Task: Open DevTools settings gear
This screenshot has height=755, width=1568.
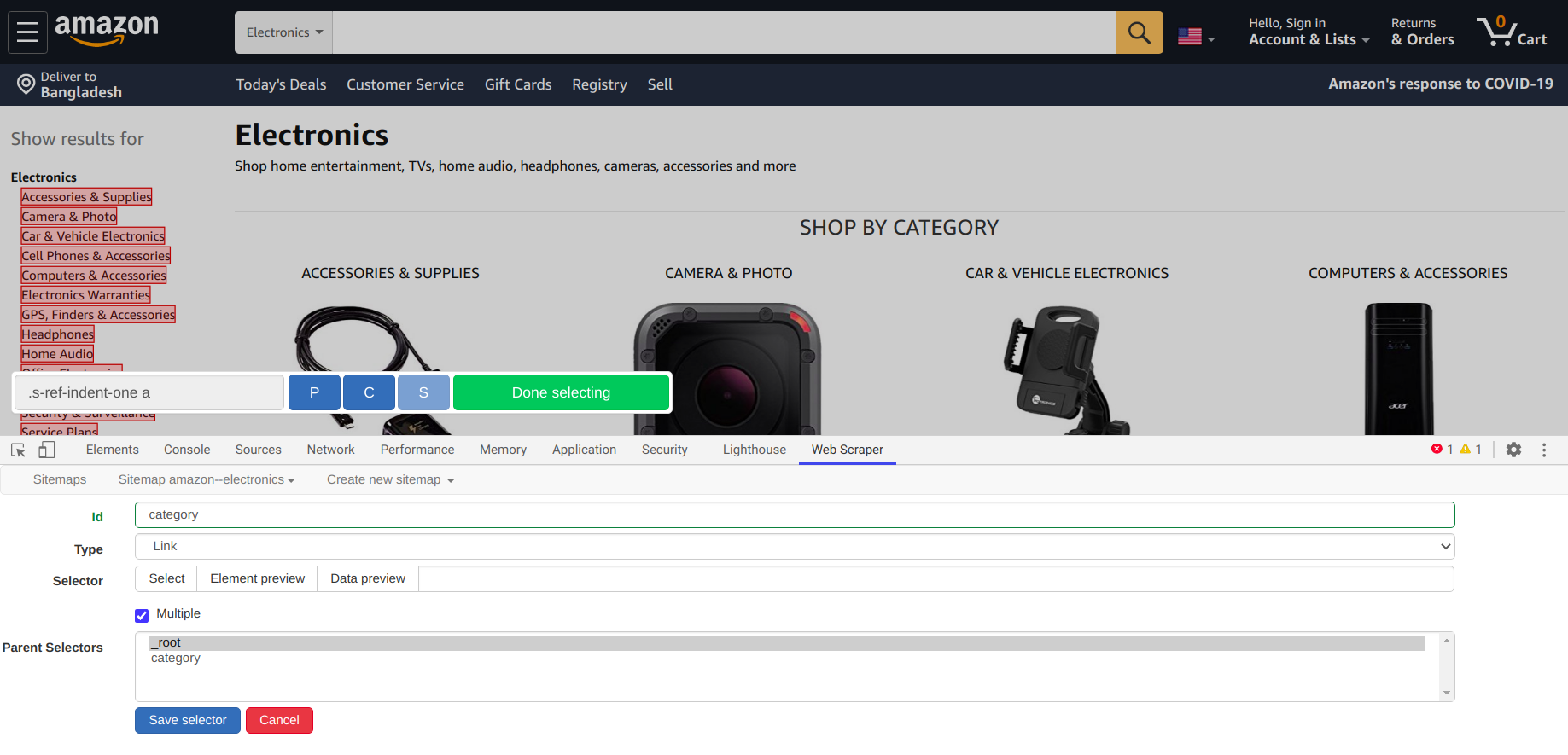Action: pos(1513,450)
